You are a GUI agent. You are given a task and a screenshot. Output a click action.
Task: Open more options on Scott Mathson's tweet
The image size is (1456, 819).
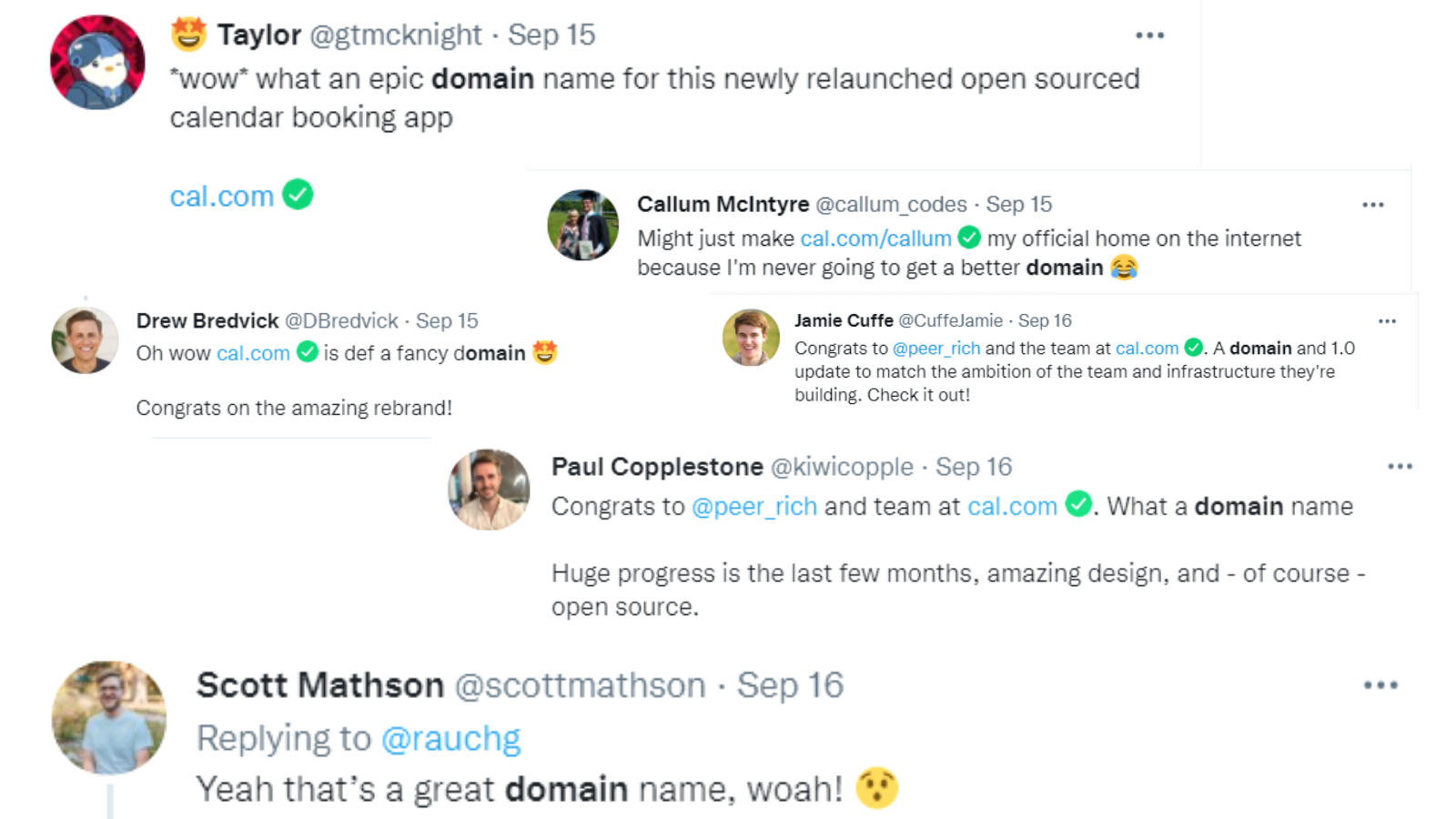tap(1380, 685)
